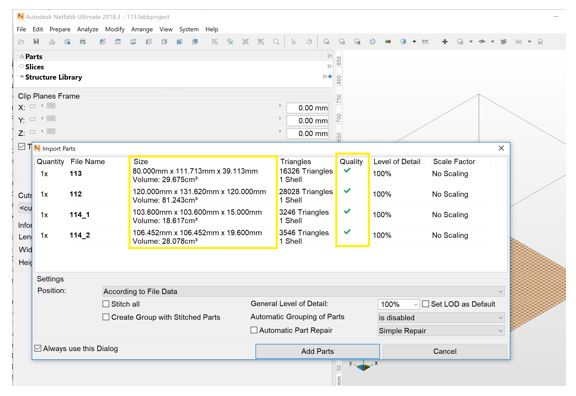Open the System menu

point(189,29)
